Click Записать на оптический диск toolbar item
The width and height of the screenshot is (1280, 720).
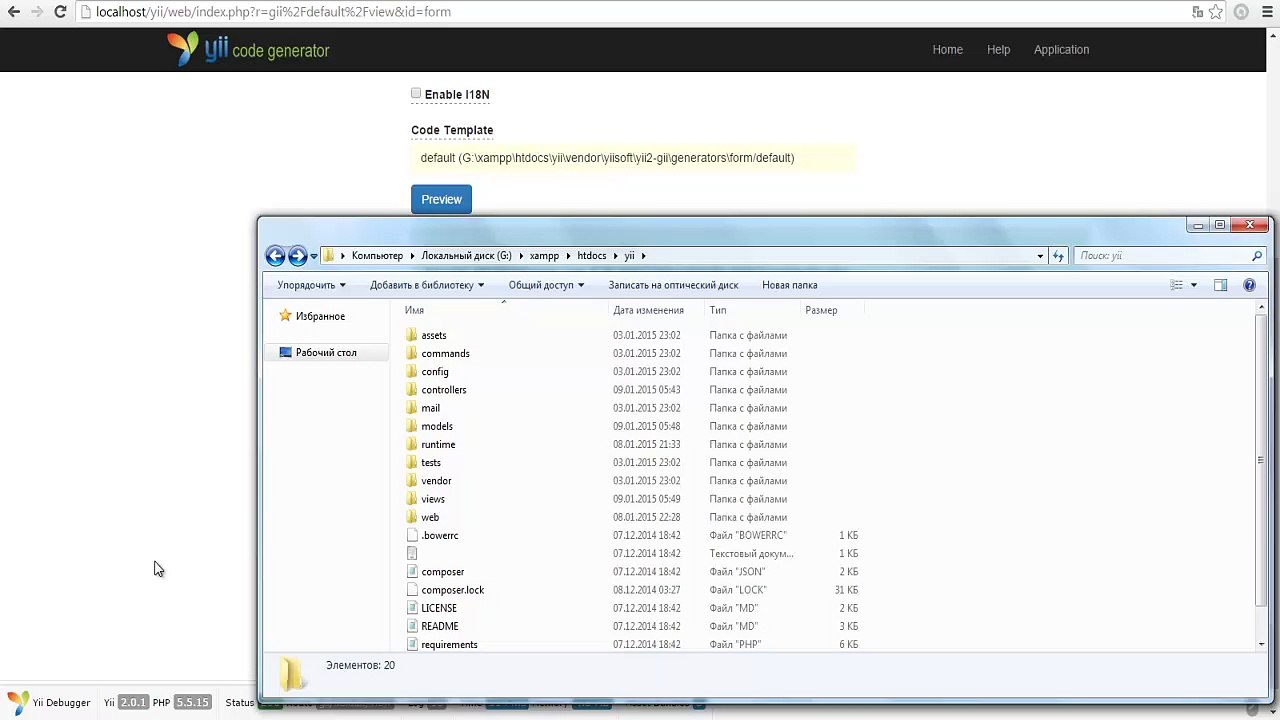pyautogui.click(x=673, y=285)
